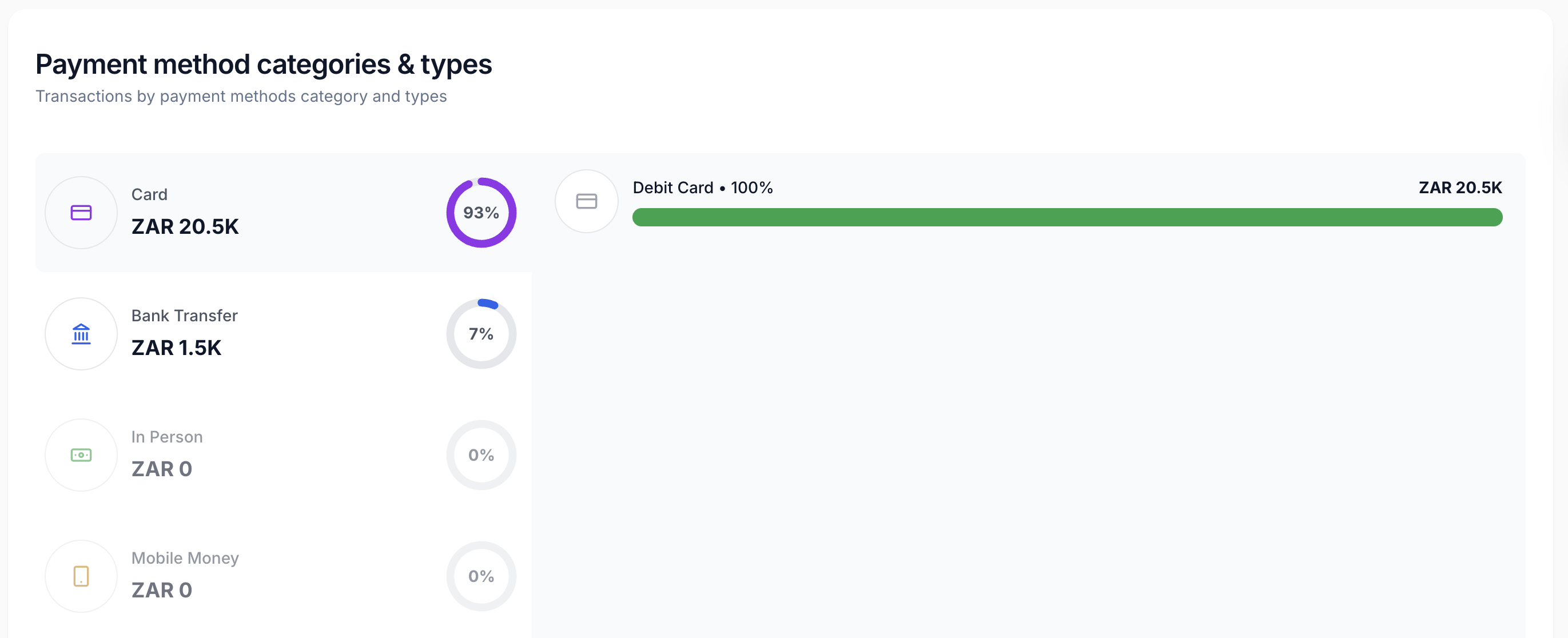The width and height of the screenshot is (1568, 638).
Task: Select the Debit Card icon
Action: point(586,201)
